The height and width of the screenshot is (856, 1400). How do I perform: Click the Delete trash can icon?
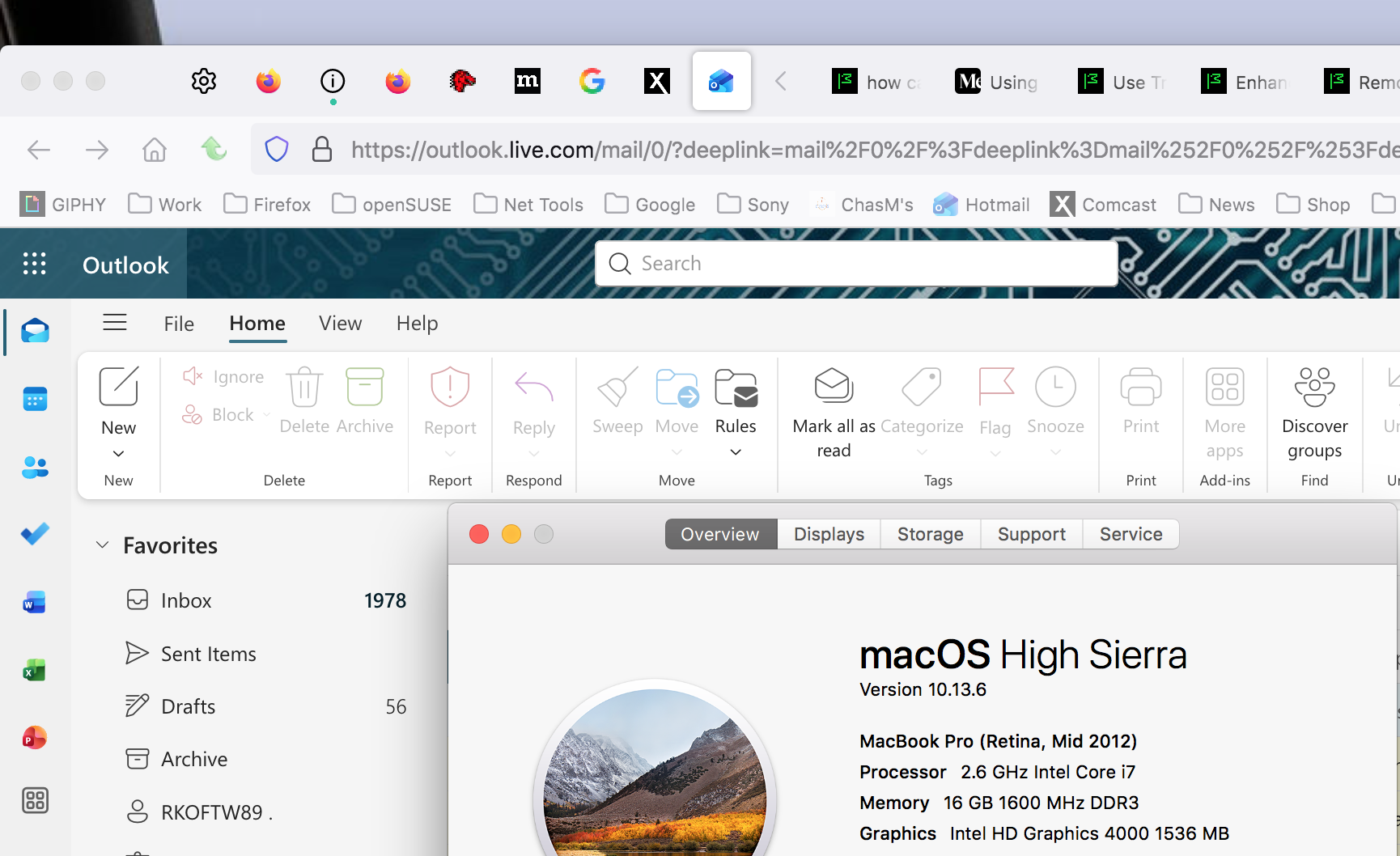click(x=304, y=386)
